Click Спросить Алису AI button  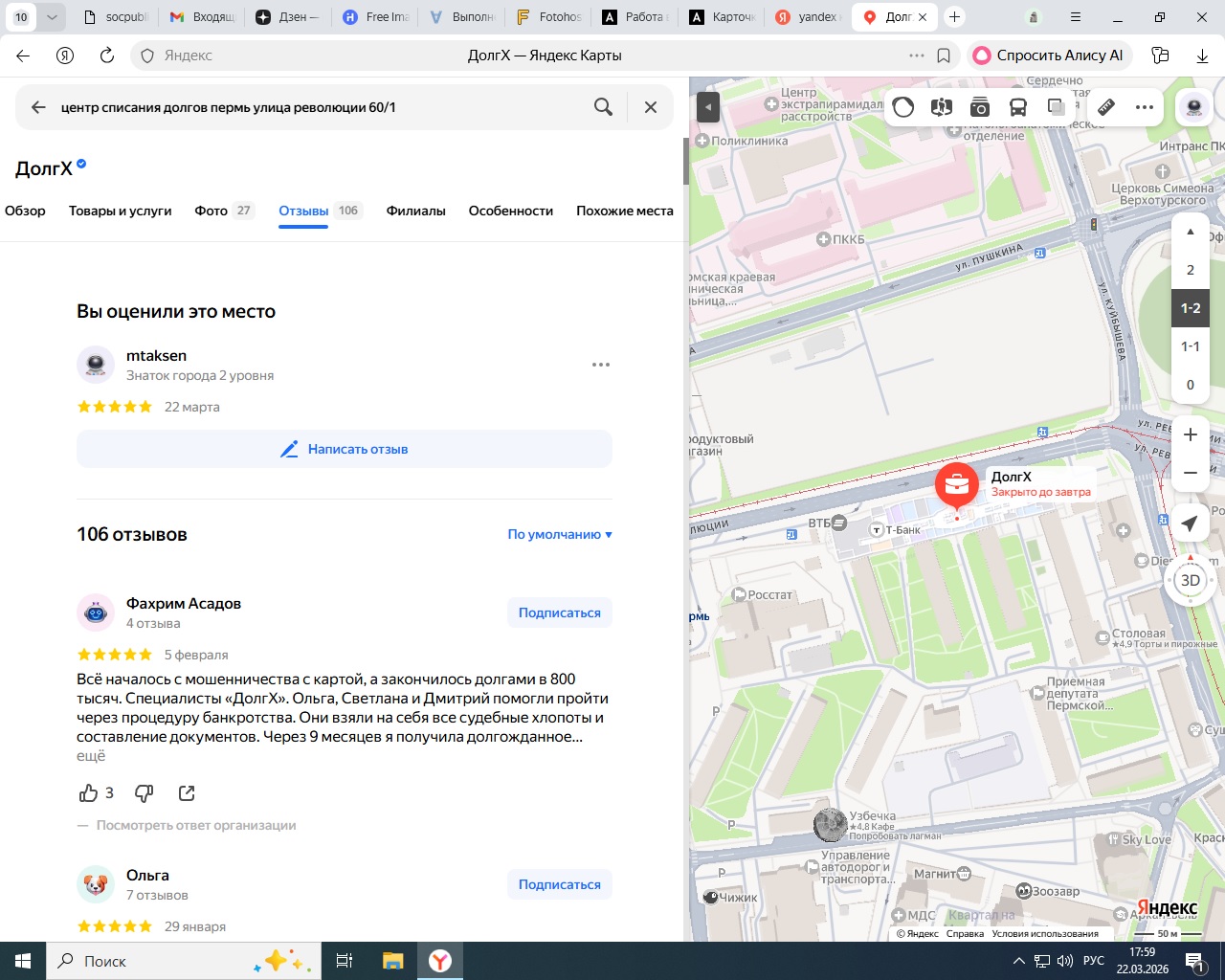tap(1050, 56)
